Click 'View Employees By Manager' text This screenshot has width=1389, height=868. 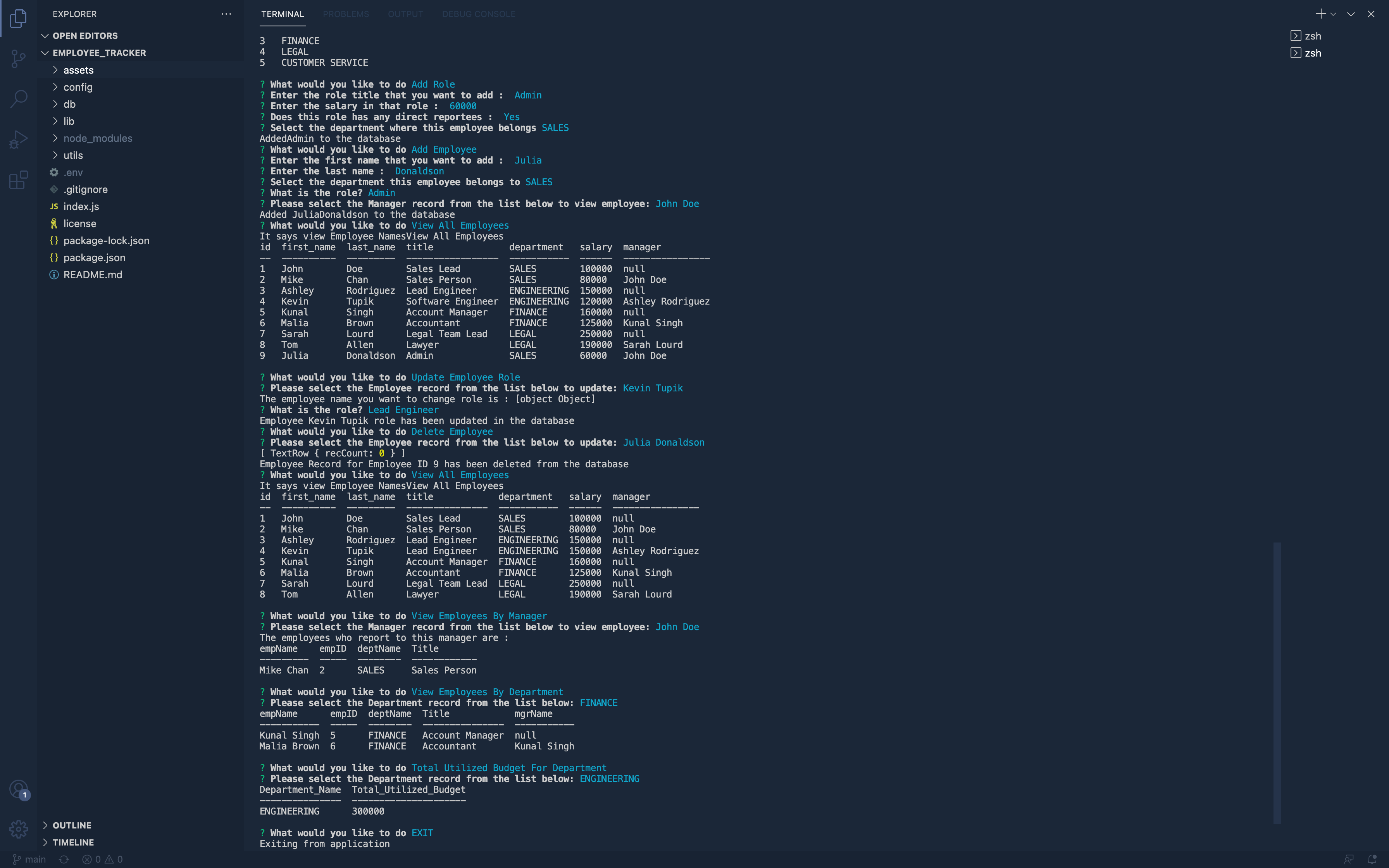[x=479, y=616]
